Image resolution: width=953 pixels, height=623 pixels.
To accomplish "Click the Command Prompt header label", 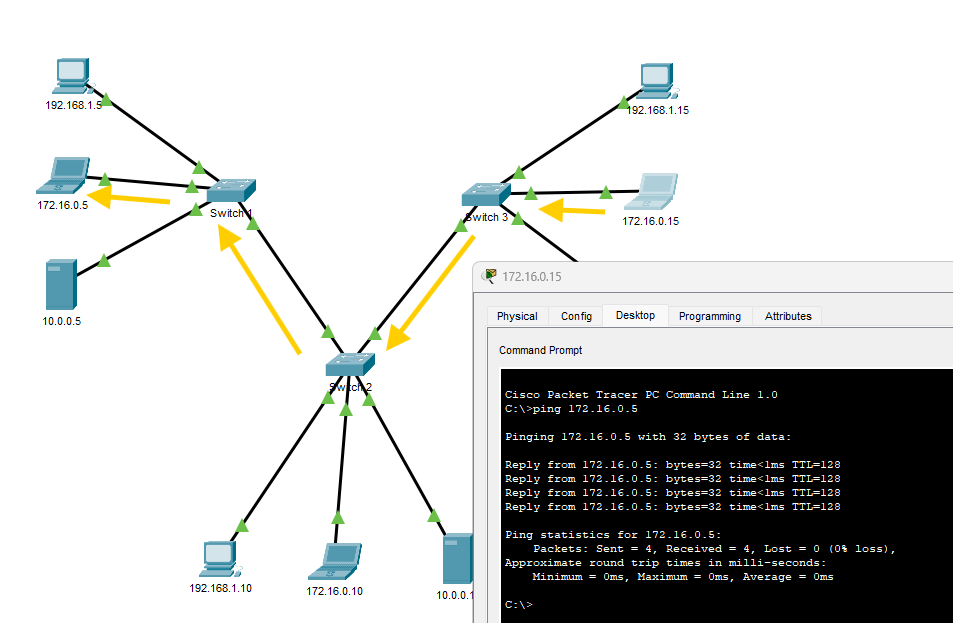I will coord(540,350).
